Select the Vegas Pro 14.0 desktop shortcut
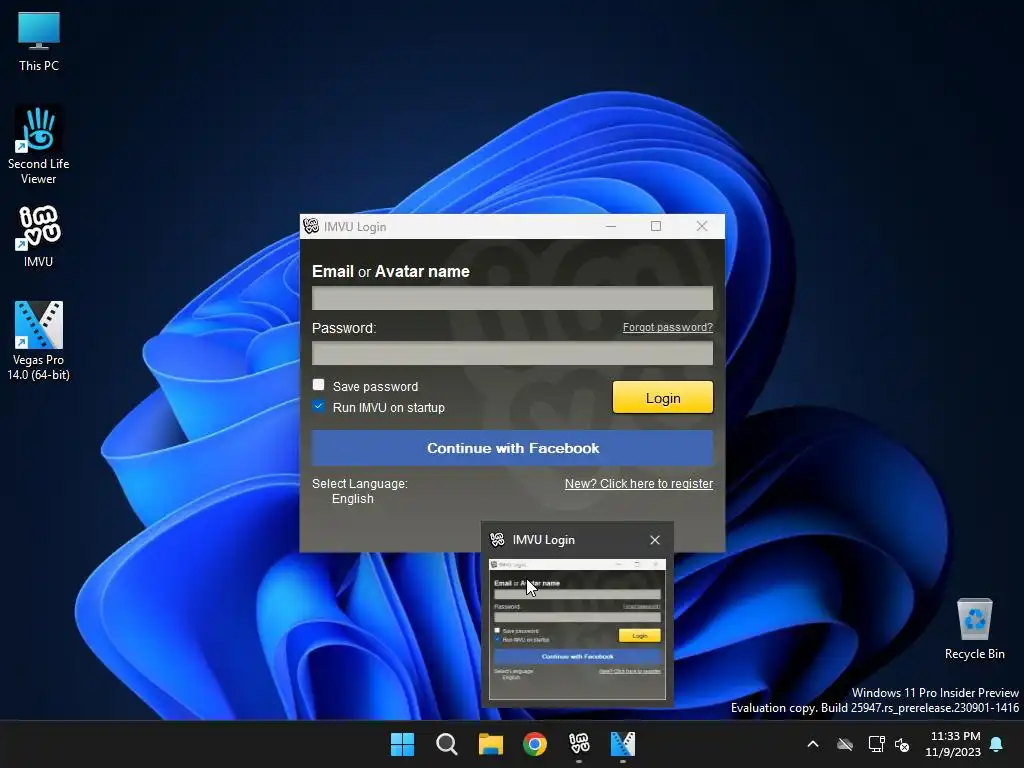1024x768 pixels. [x=39, y=340]
